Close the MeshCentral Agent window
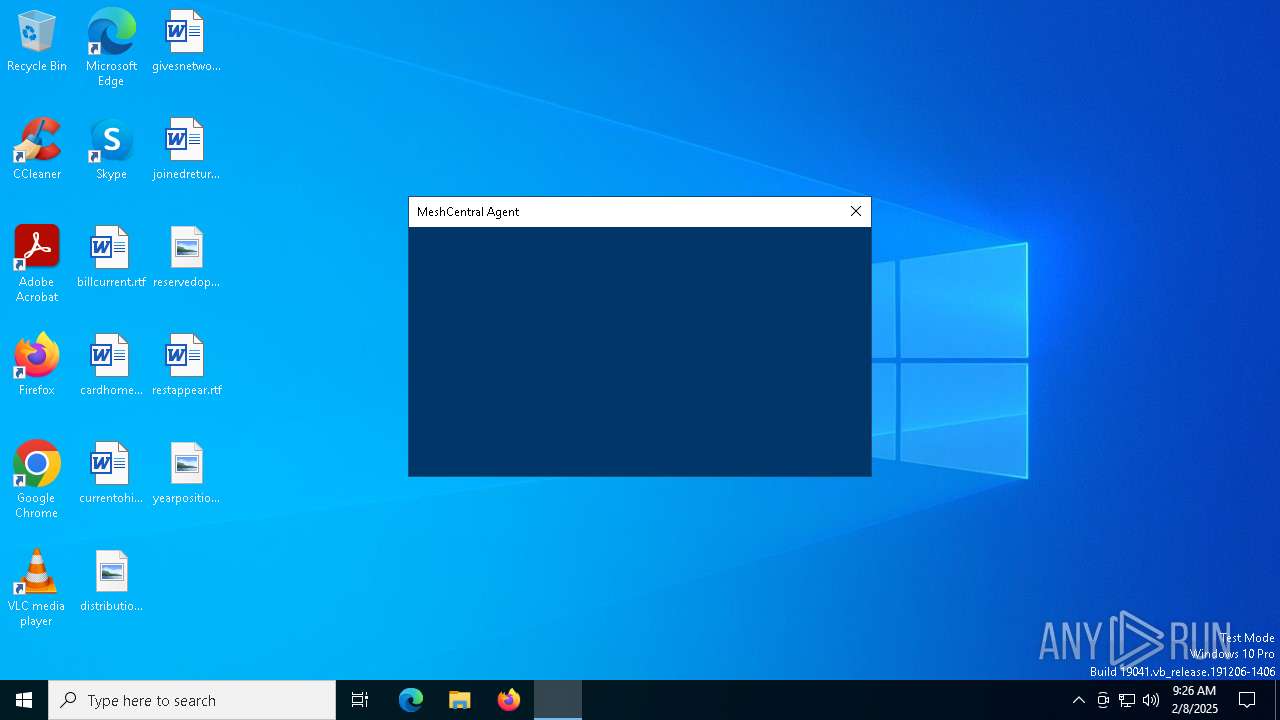This screenshot has width=1280, height=720. pyautogui.click(x=856, y=211)
